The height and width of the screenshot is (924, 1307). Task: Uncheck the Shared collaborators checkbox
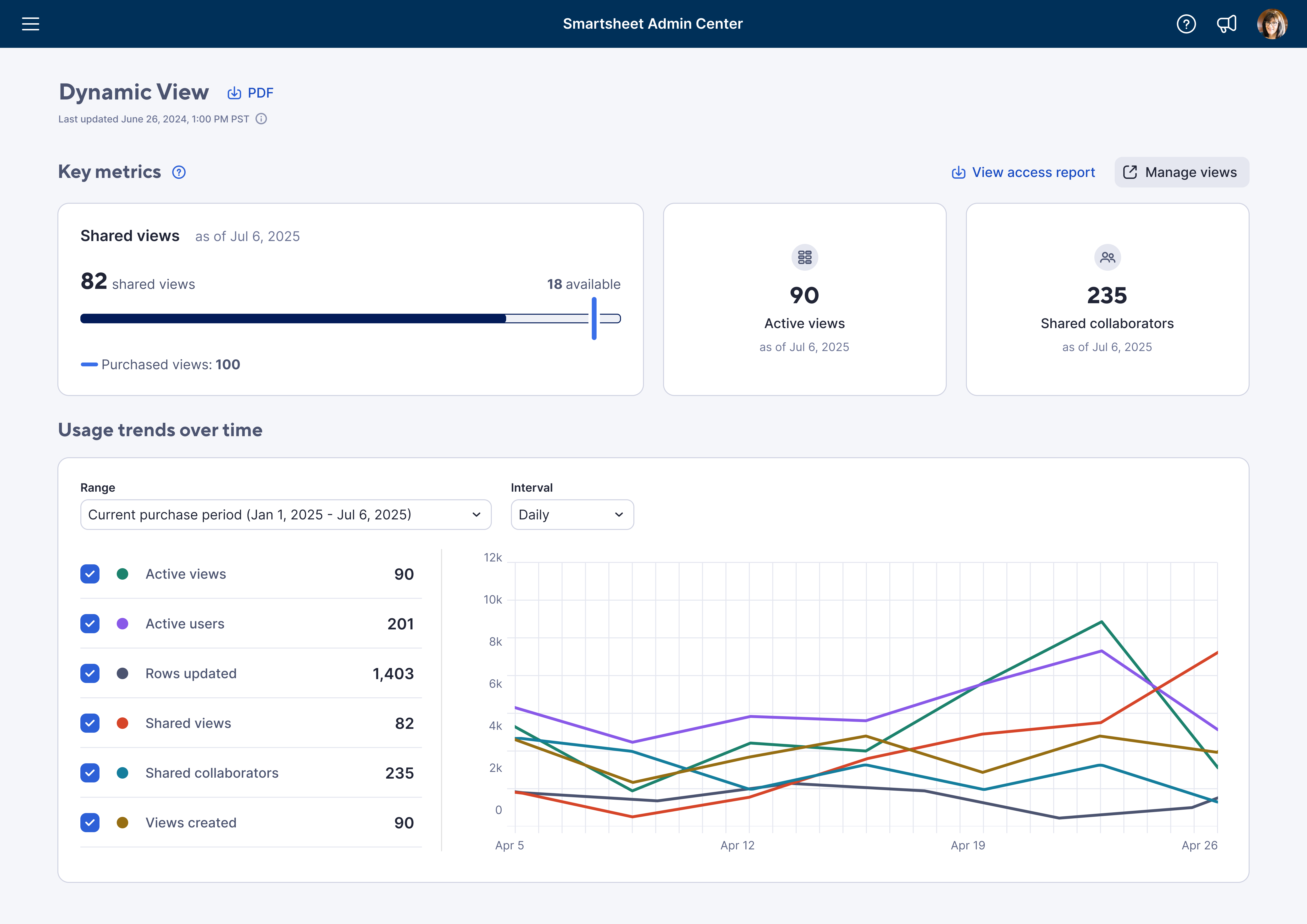90,773
